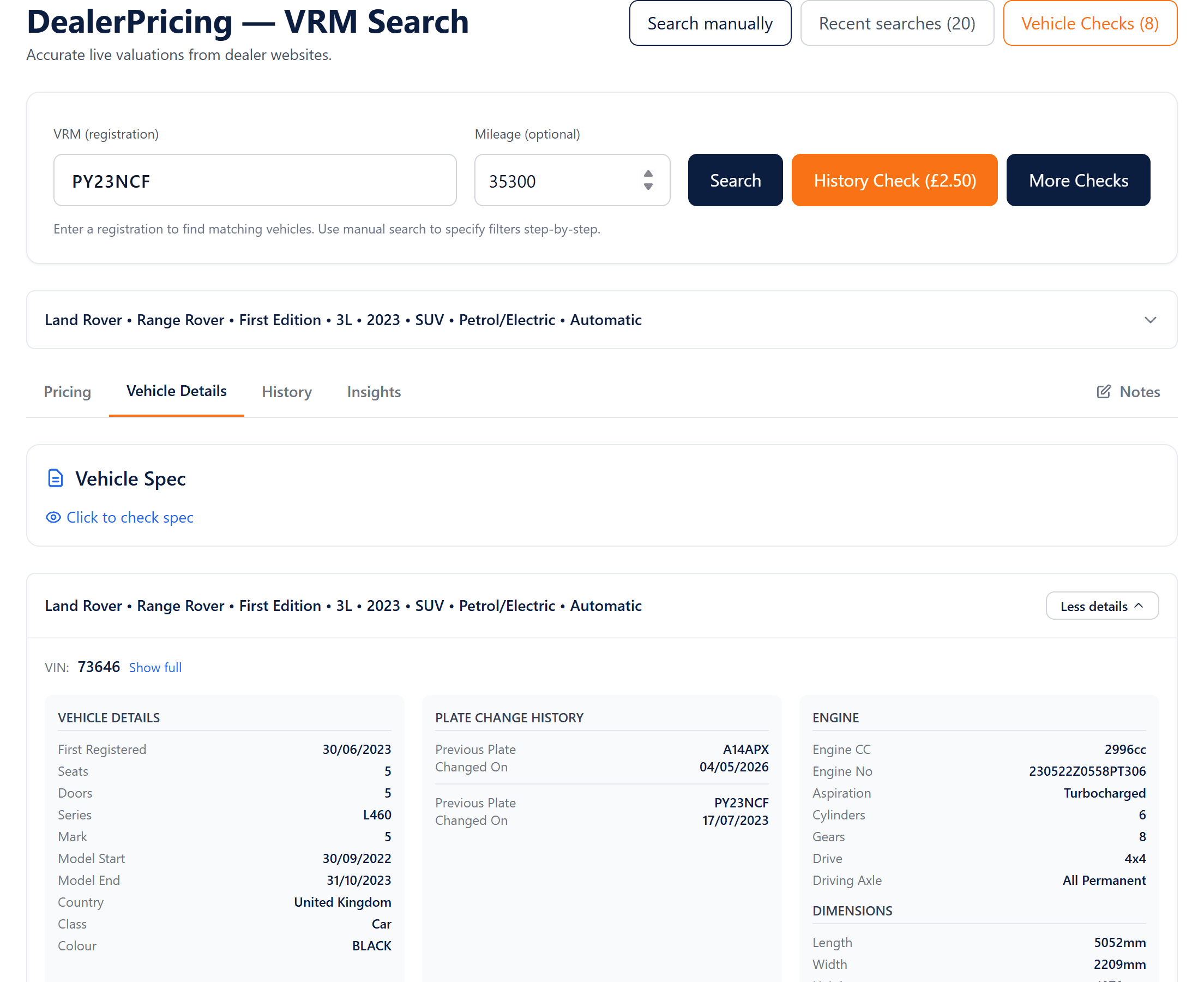Collapse details using the Less details button

click(x=1102, y=606)
